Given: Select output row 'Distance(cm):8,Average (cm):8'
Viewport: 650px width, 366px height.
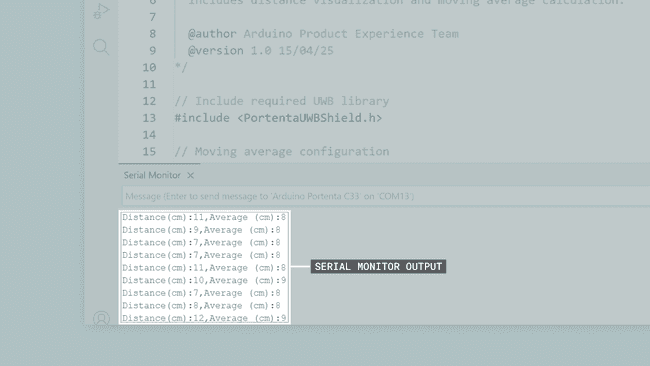Looking at the screenshot, I should [201, 306].
